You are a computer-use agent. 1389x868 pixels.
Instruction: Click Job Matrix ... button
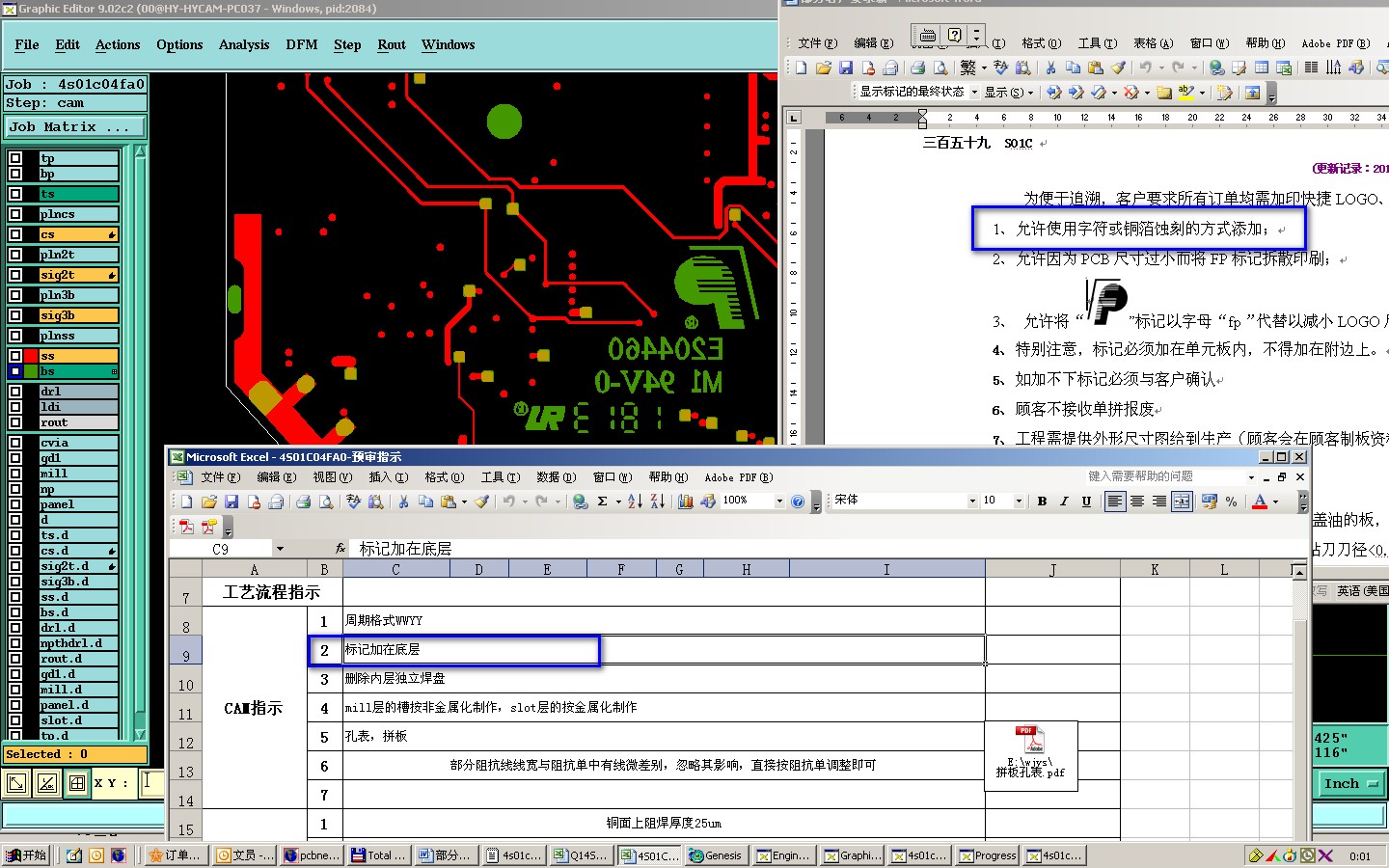click(74, 127)
